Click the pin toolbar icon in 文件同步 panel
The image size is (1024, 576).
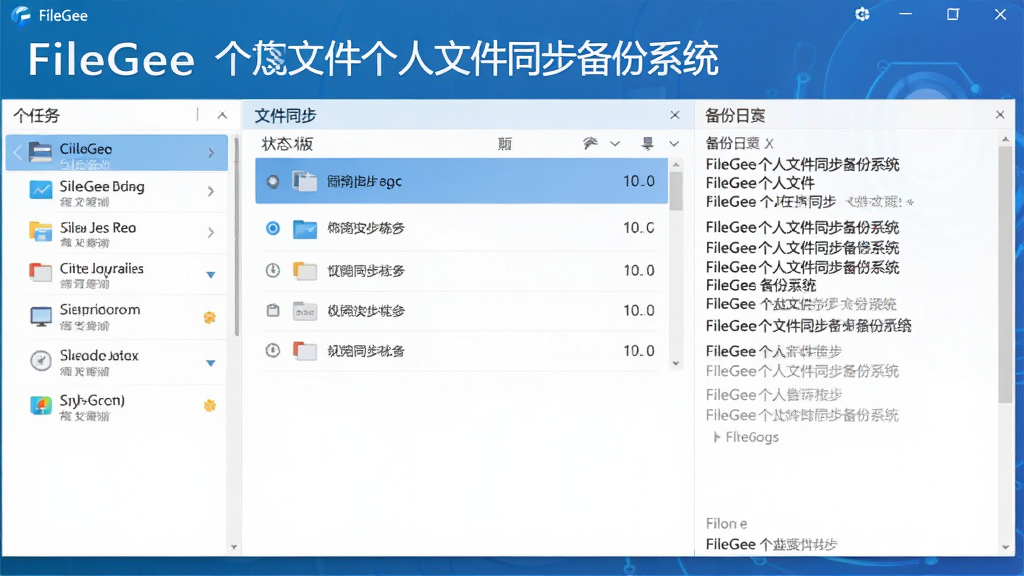coord(647,143)
